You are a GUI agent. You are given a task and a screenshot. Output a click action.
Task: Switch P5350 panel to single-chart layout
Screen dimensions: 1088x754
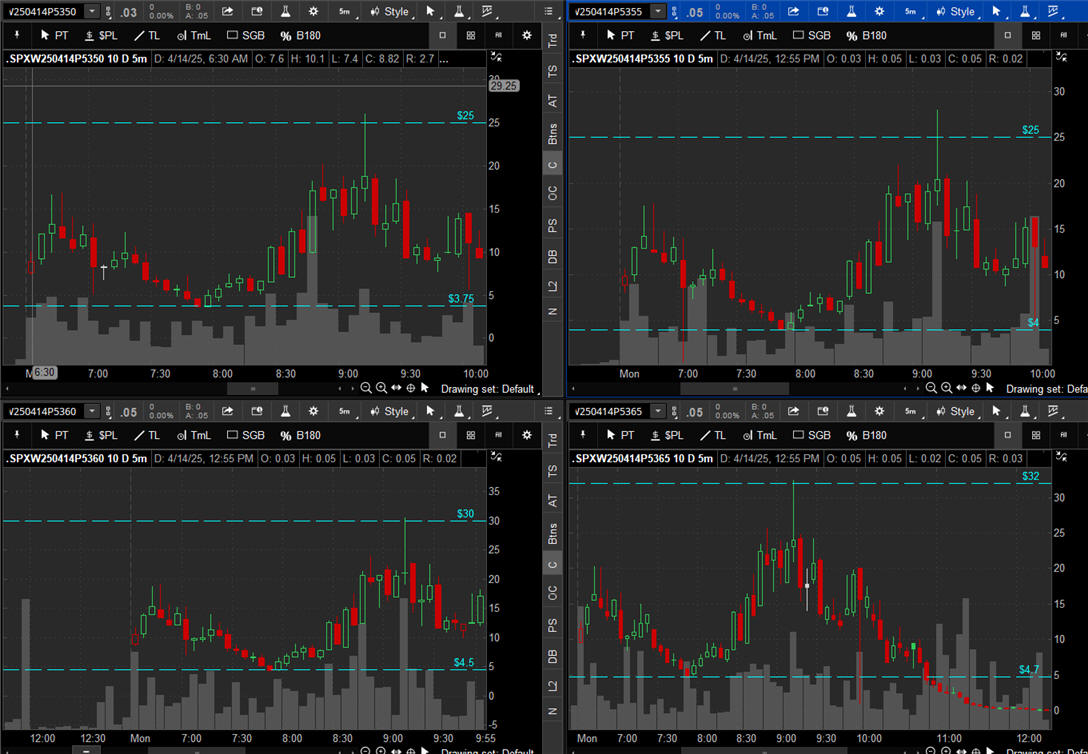(x=443, y=35)
